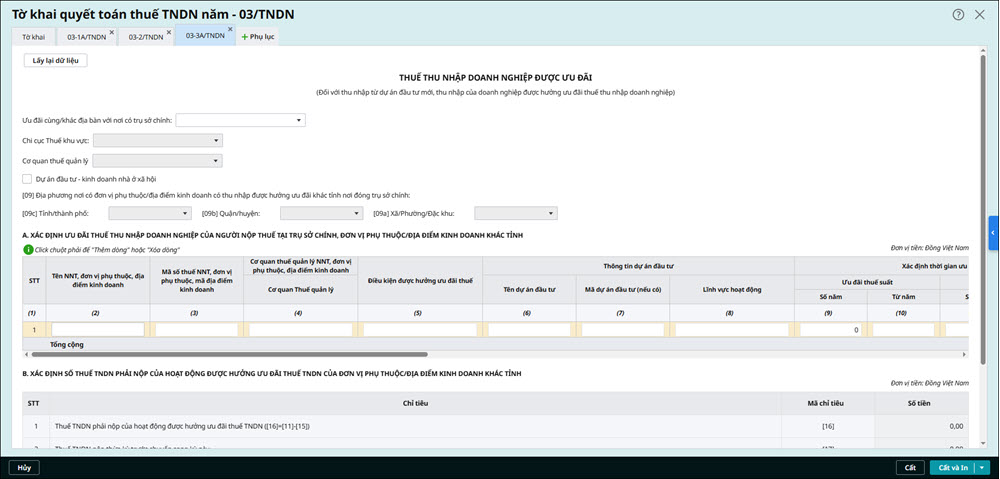Expand the blue side panel arrow
This screenshot has width=1000, height=479.
993,232
